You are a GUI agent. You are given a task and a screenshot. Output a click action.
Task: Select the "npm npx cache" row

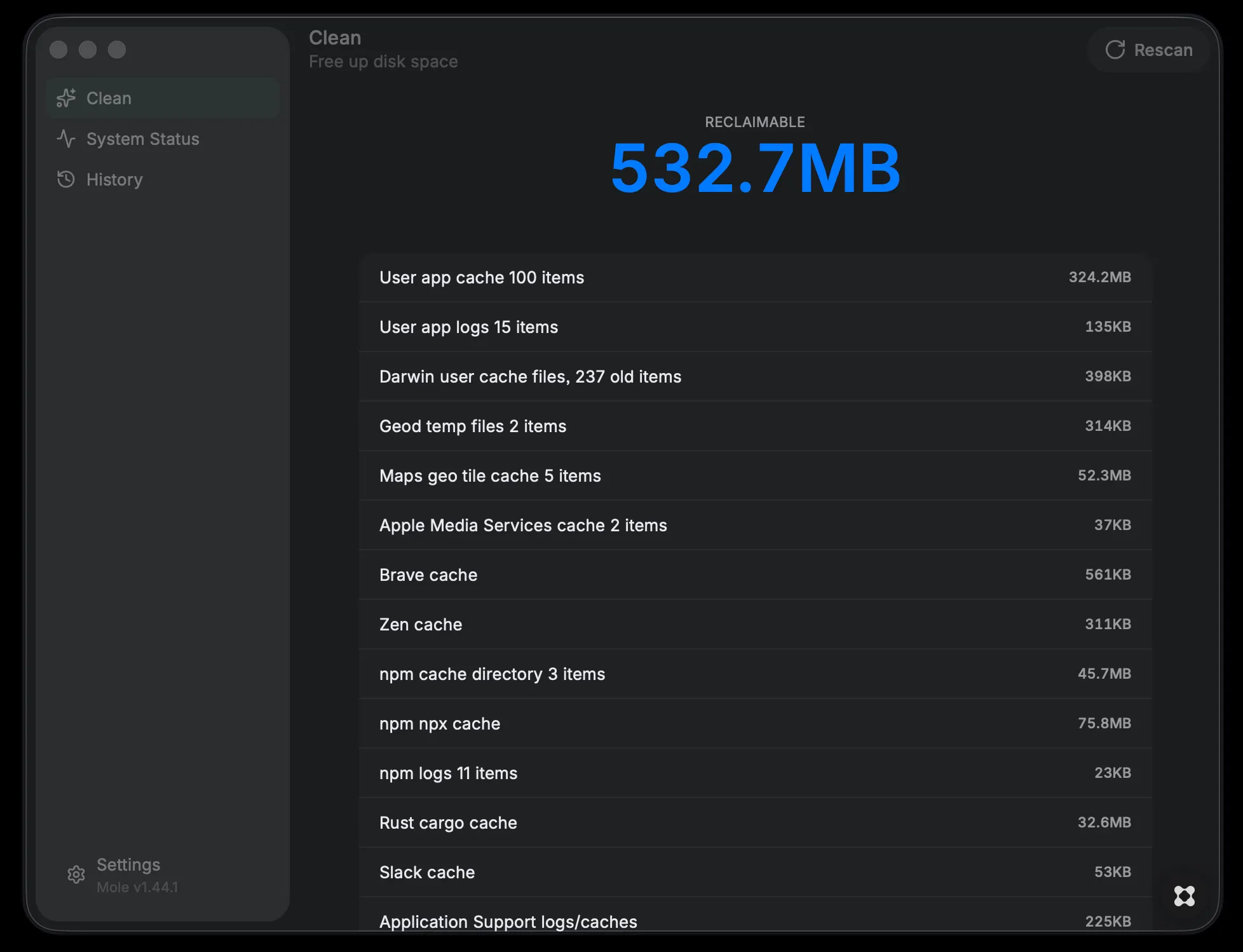click(x=755, y=723)
